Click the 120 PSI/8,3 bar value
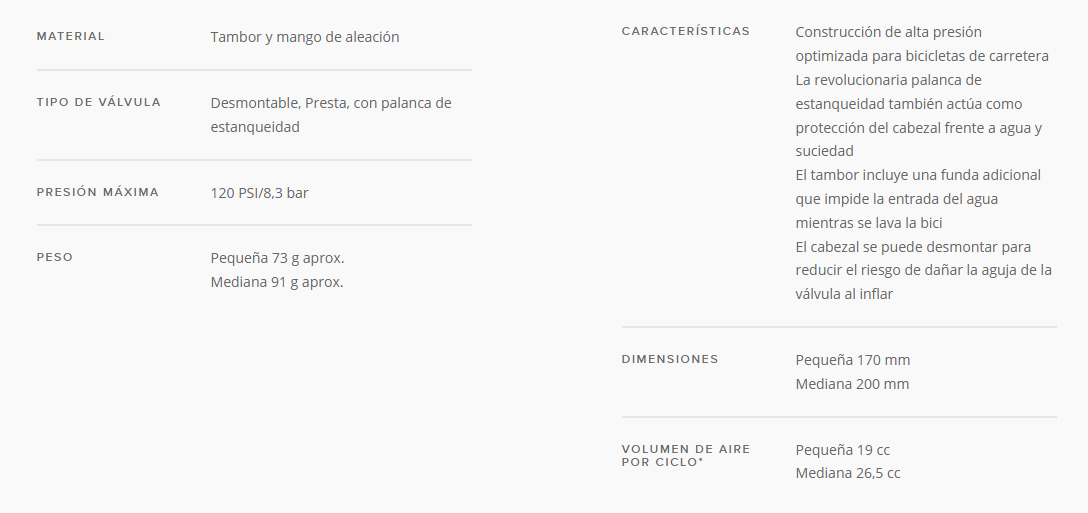Screen dimensions: 1088x513 260,193
